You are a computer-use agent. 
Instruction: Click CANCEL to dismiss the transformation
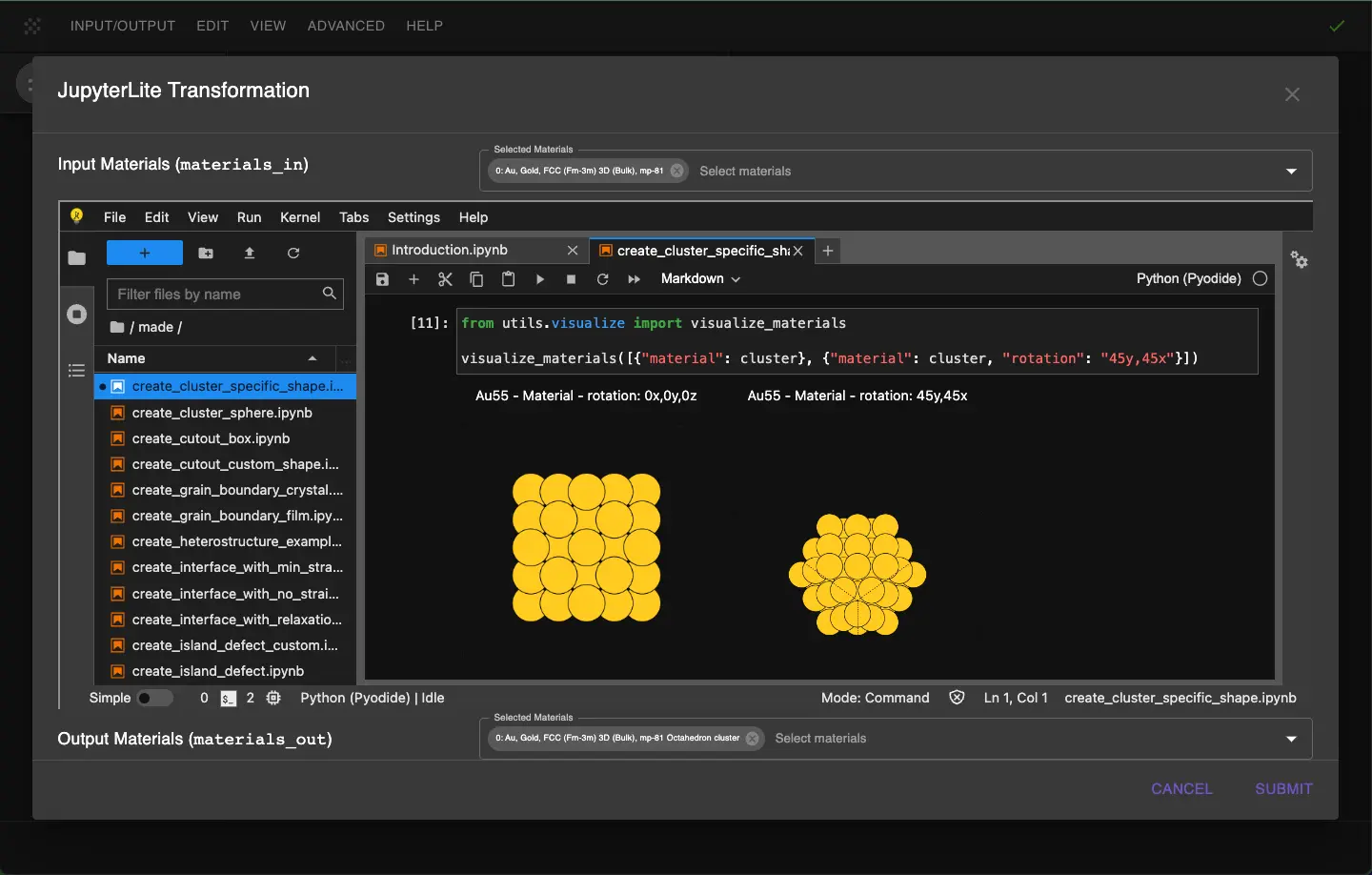point(1181,788)
